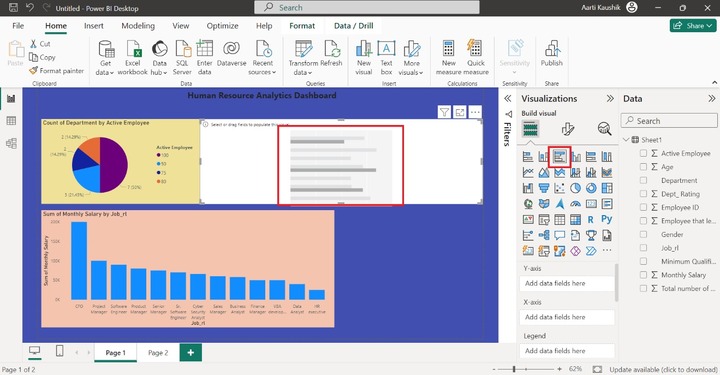
Task: Pick the Line chart visual
Action: click(528, 173)
